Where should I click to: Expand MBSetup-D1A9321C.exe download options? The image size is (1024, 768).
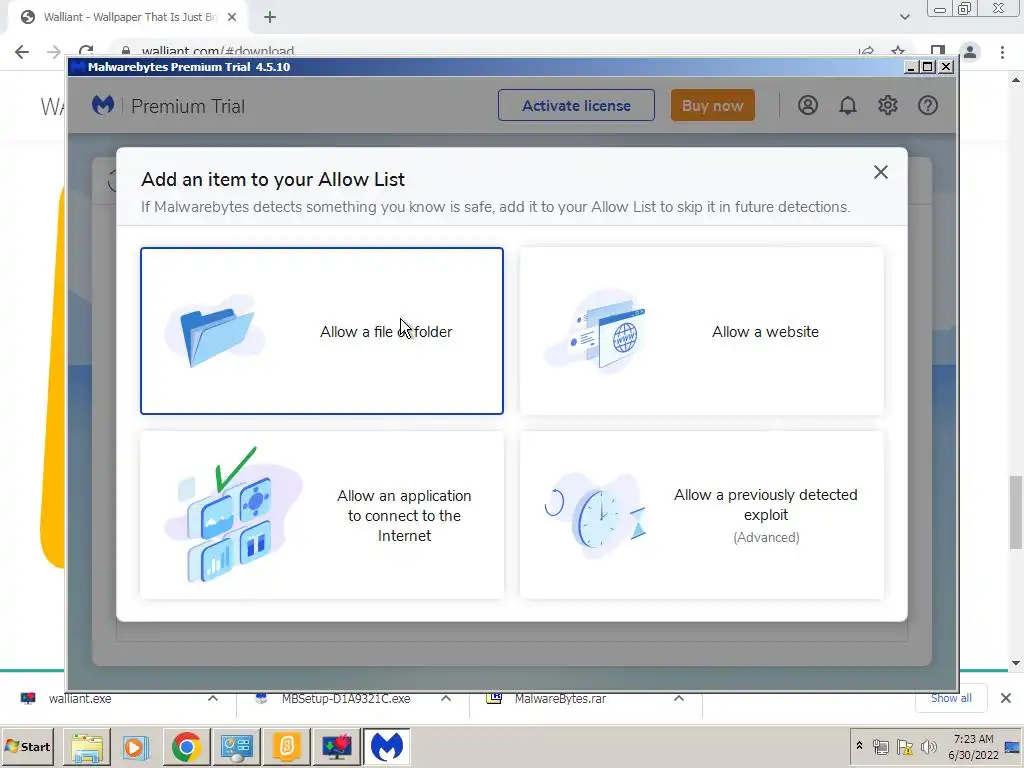[x=446, y=698]
